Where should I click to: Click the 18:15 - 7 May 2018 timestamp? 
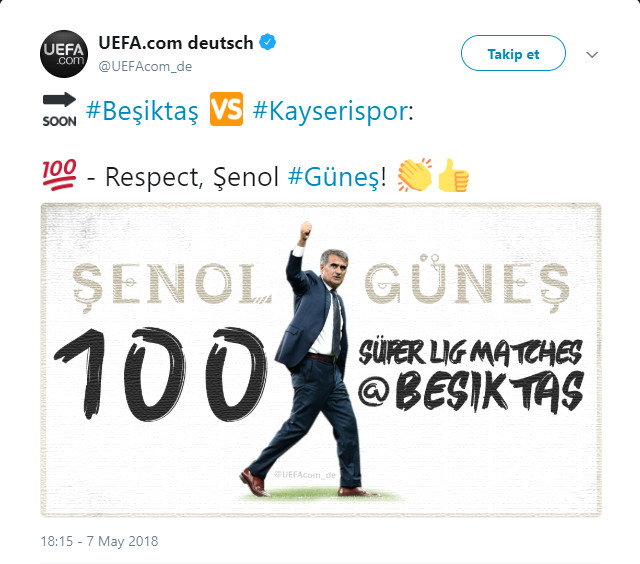tap(99, 541)
